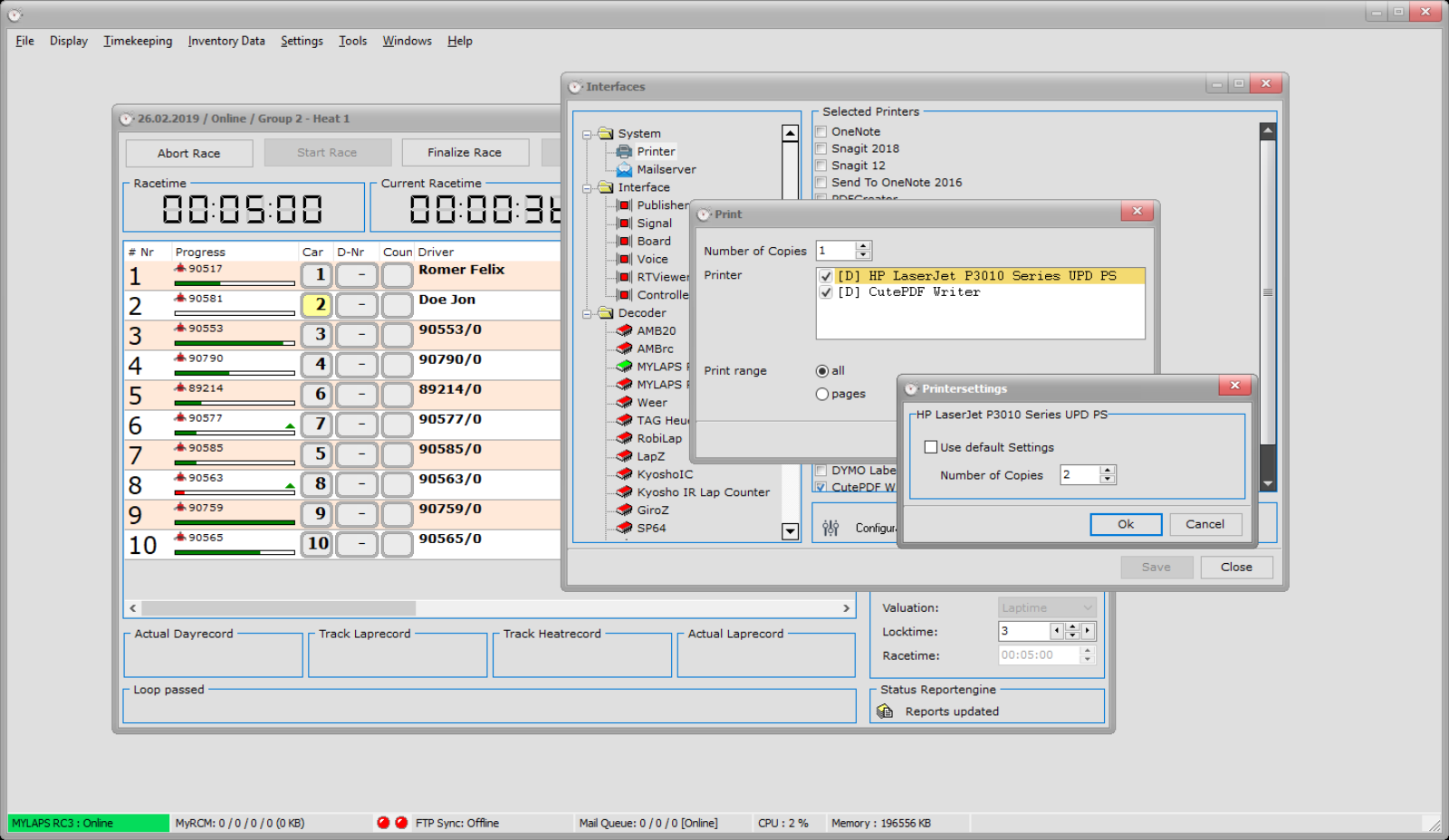
Task: Collapse the System tree node
Action: pyautogui.click(x=587, y=134)
